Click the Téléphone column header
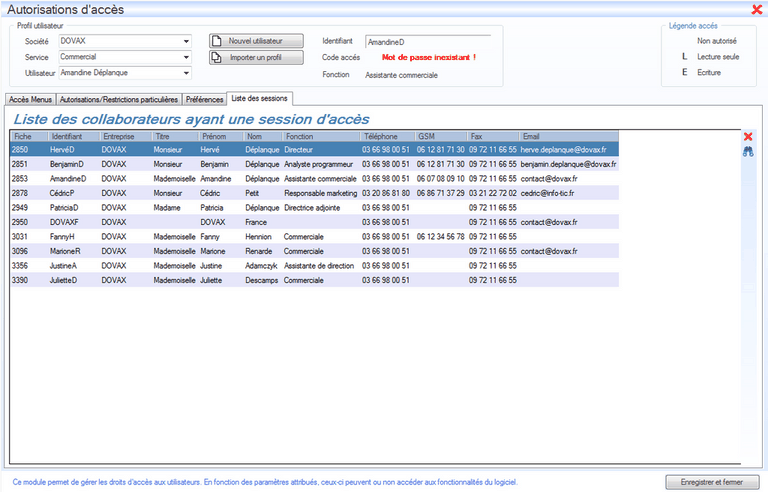Image resolution: width=768 pixels, height=492 pixels. click(x=387, y=136)
